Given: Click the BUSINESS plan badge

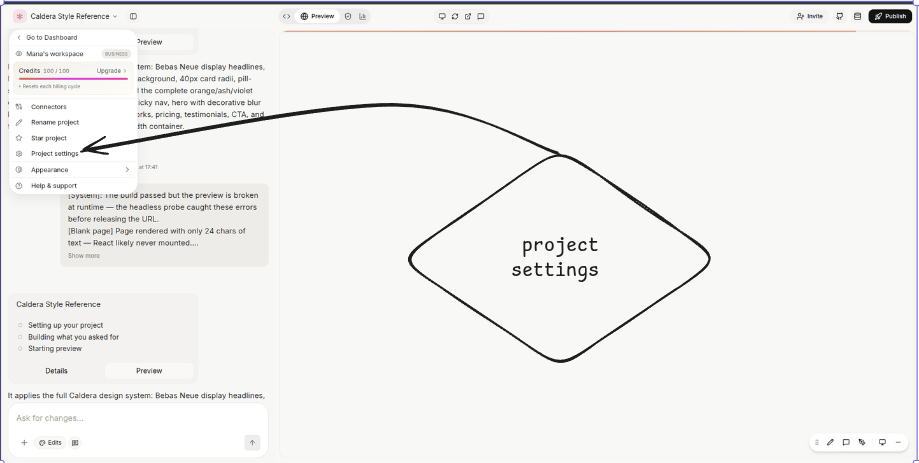Looking at the screenshot, I should tap(116, 54).
